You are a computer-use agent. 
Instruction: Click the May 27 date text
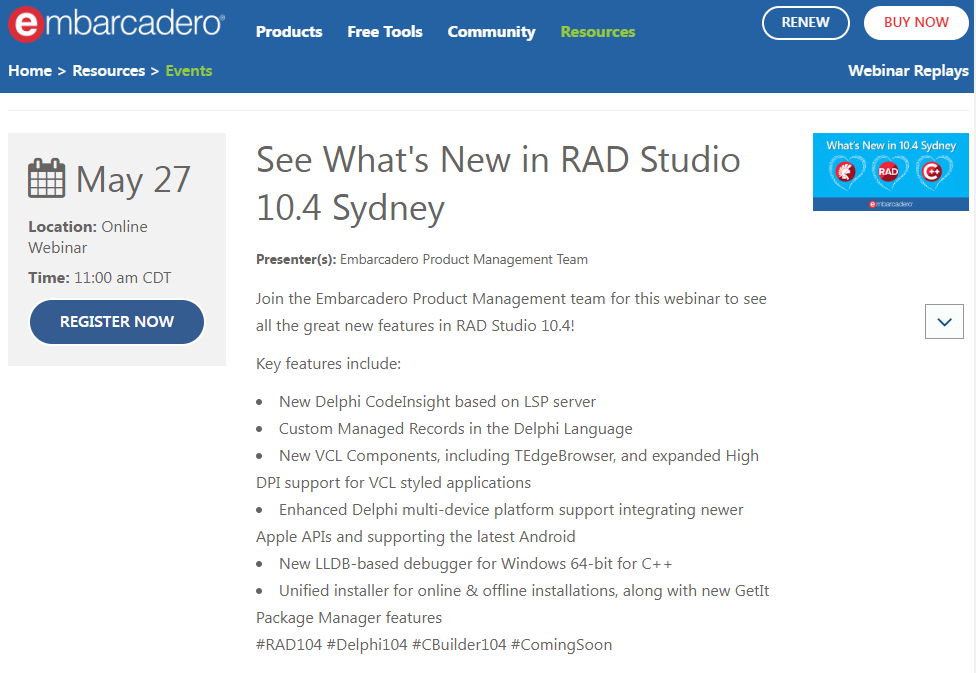click(x=133, y=179)
